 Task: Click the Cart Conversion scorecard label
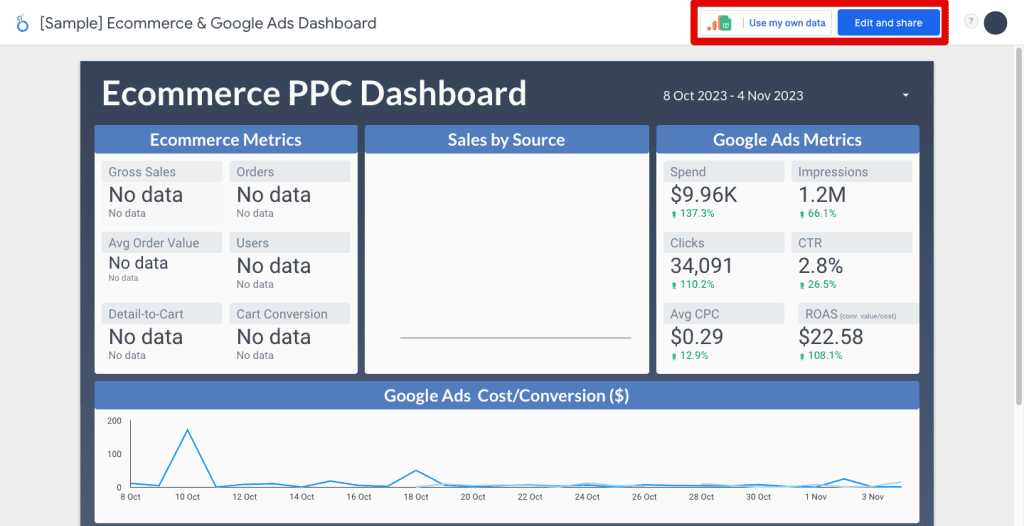coord(290,314)
